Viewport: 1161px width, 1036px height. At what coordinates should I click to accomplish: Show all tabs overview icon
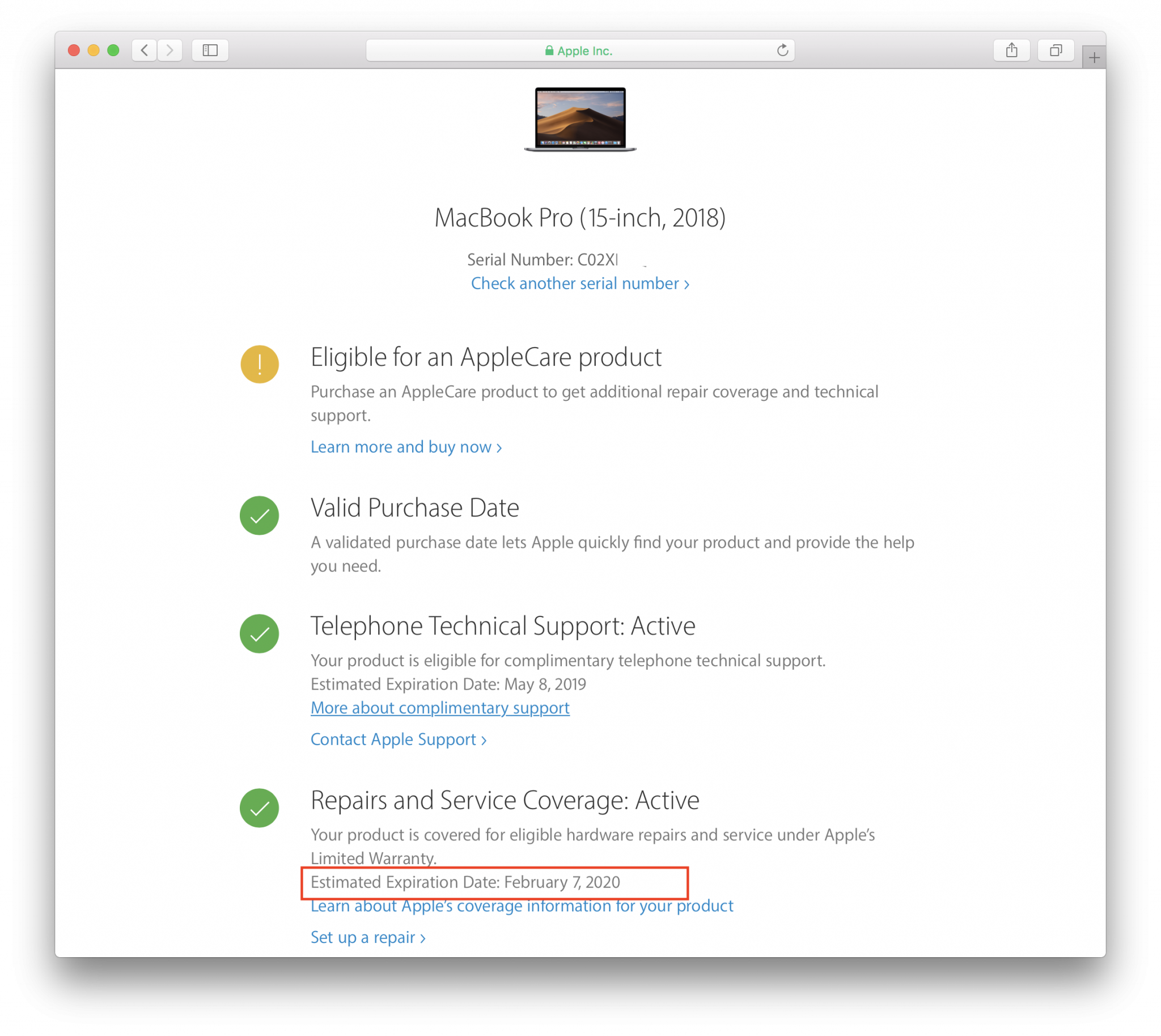(x=1056, y=50)
